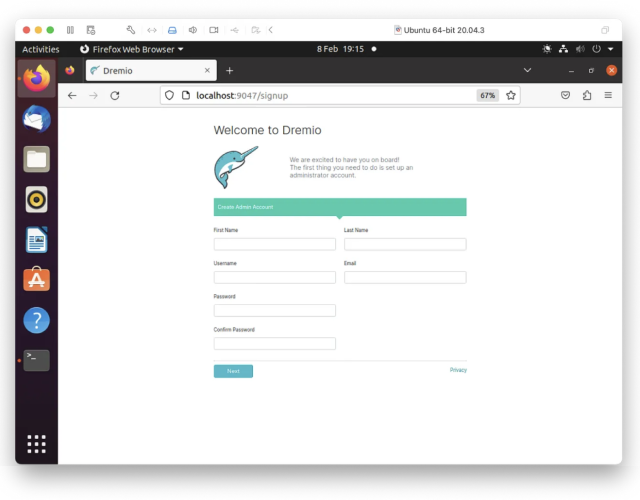
Task: Open the Pocket save icon
Action: coord(565,95)
